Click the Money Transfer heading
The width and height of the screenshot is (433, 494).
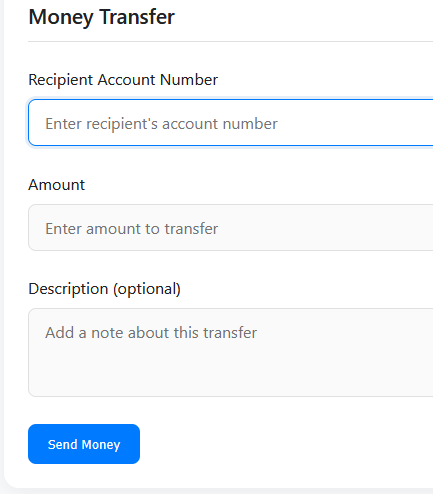point(102,17)
